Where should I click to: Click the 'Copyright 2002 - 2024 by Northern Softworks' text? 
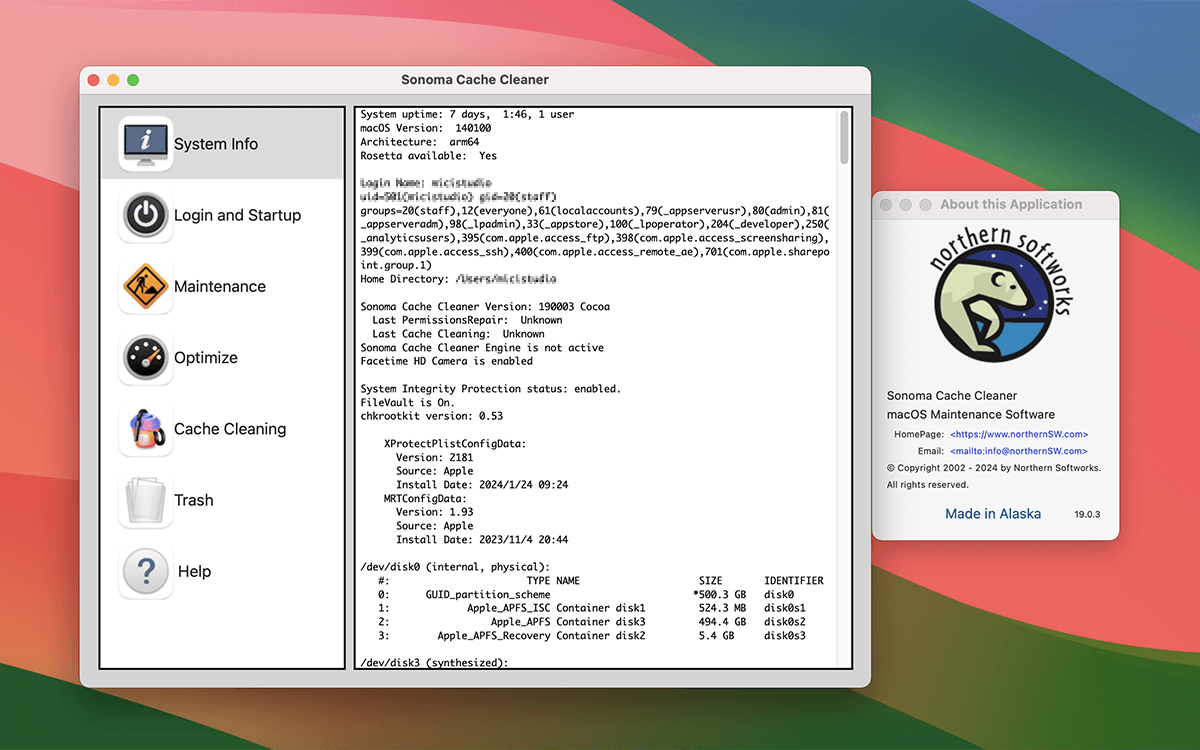[994, 468]
